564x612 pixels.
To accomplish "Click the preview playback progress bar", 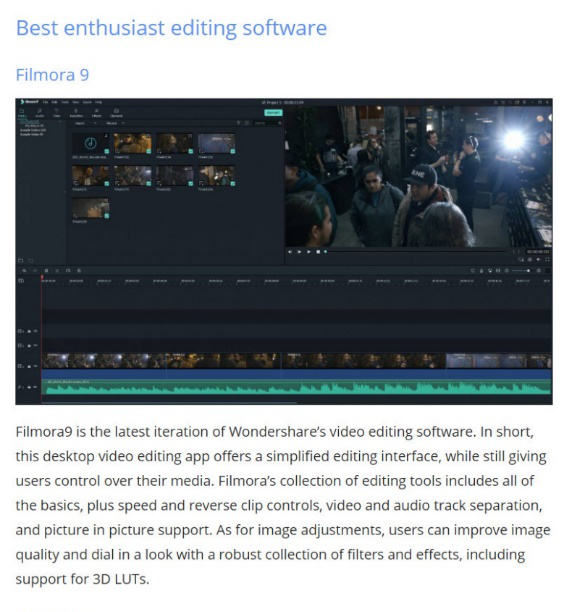I will click(x=416, y=252).
